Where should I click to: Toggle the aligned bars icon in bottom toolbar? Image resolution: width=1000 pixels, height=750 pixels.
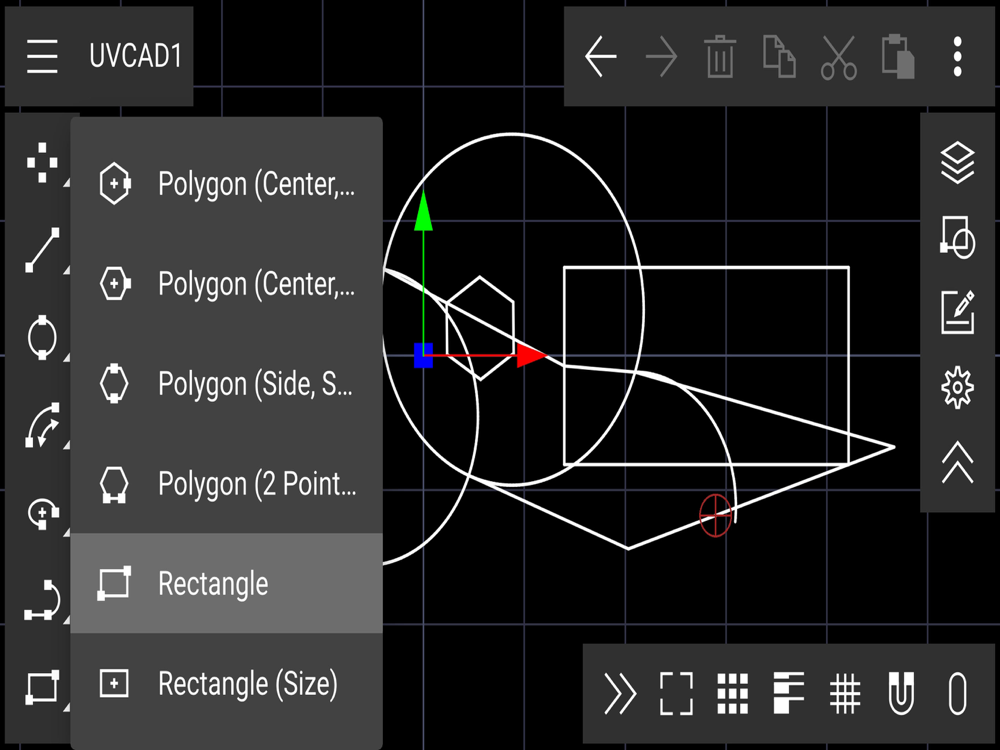(788, 693)
